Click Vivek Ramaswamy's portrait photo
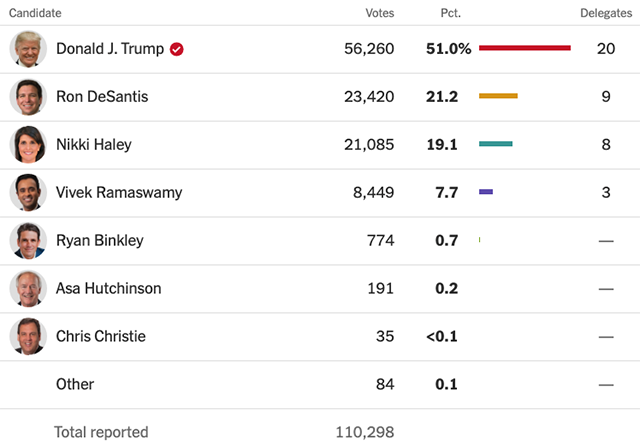The height and width of the screenshot is (446, 640). (x=28, y=193)
